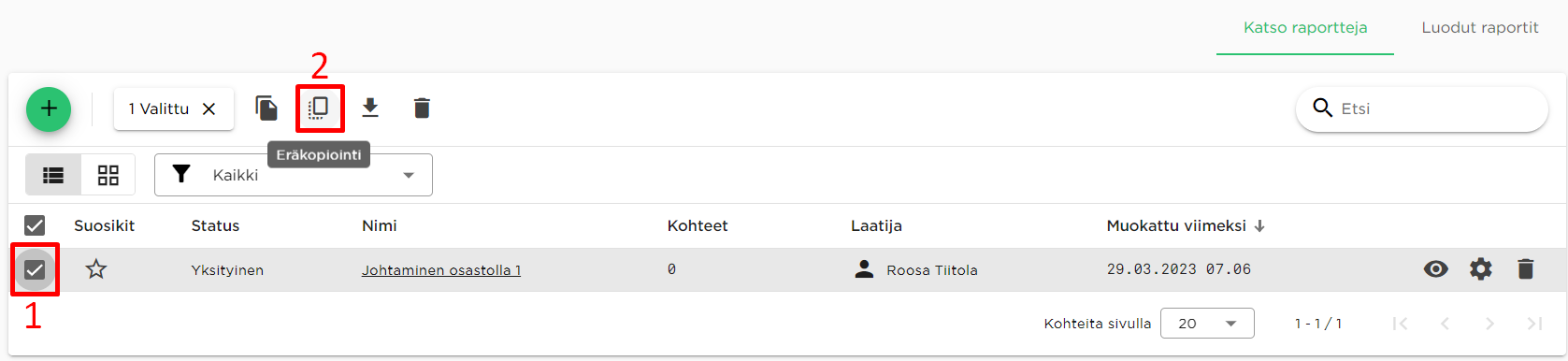Sort by the Muokattu viimeksi column arrow
The image size is (1568, 361).
[1259, 226]
